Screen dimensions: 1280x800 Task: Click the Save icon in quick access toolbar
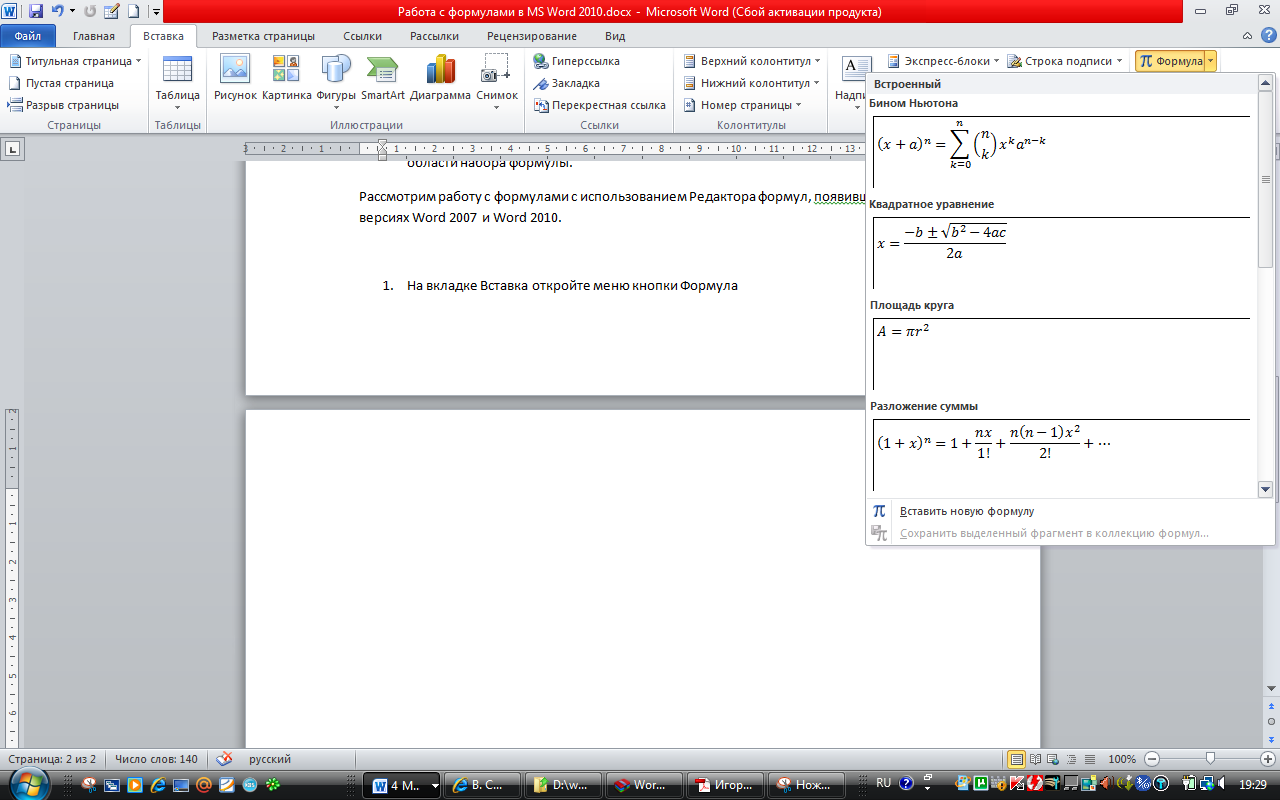coord(36,12)
